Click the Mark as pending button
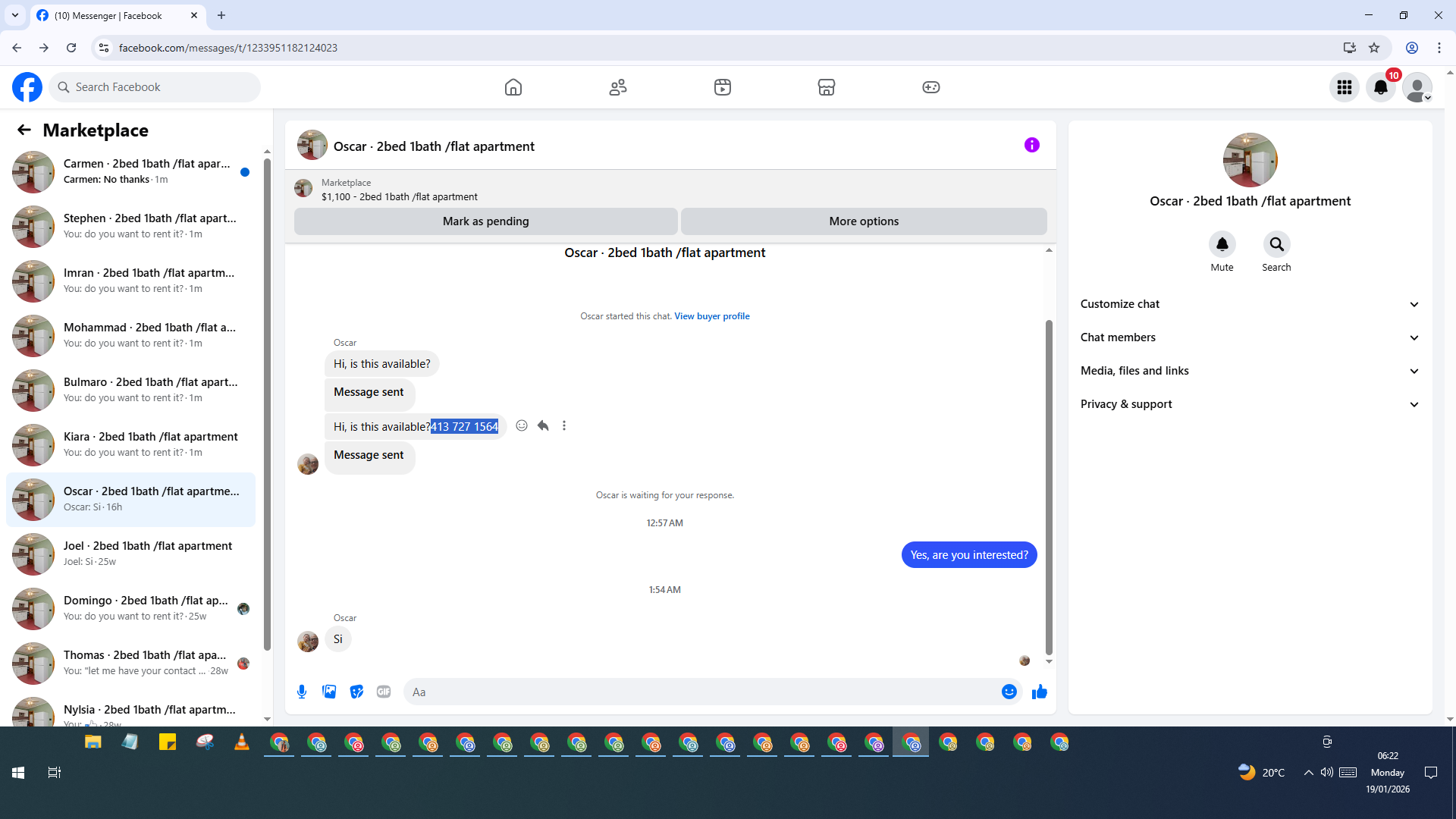1456x819 pixels. coord(485,221)
